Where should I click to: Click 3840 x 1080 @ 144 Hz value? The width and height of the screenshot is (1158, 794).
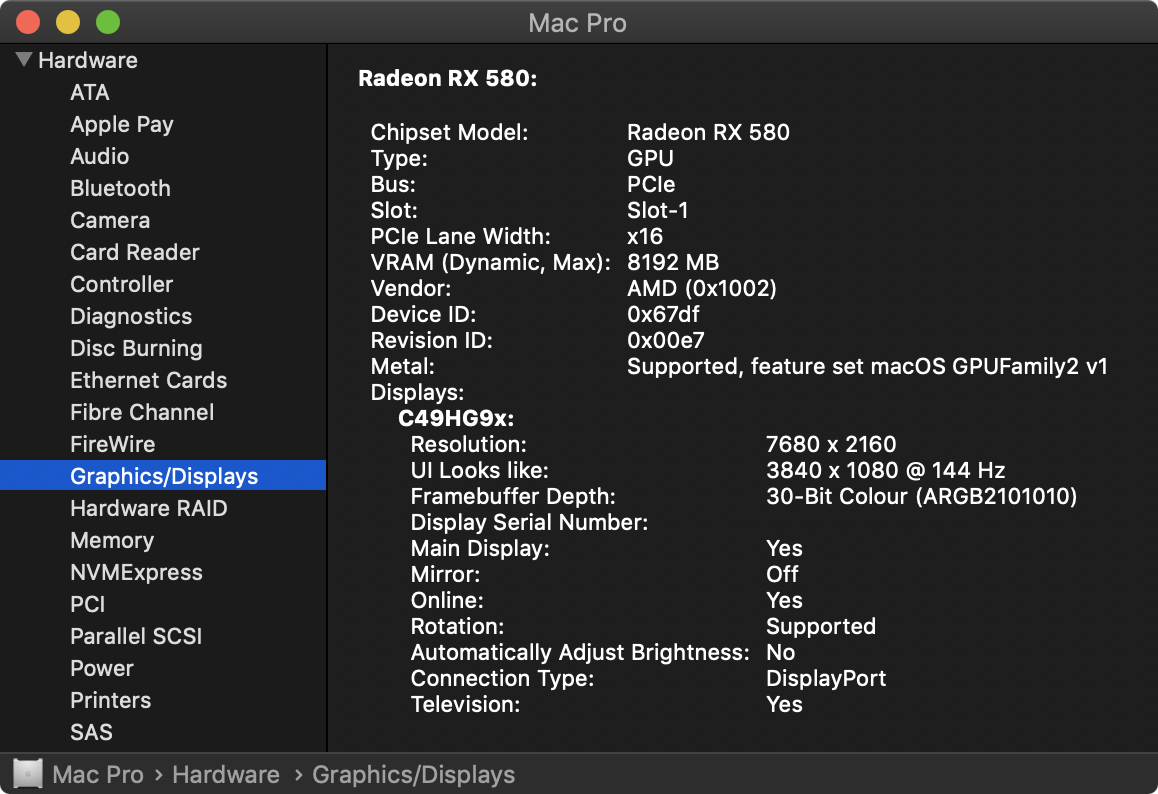click(x=885, y=470)
